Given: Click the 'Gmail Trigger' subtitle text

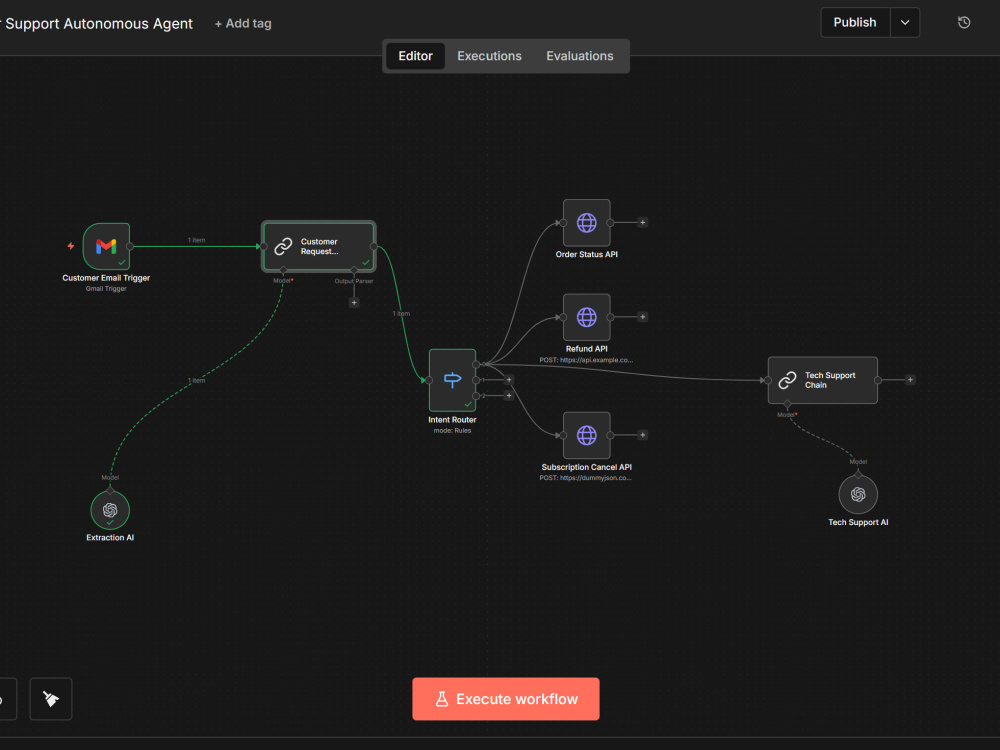Looking at the screenshot, I should click(x=107, y=289).
